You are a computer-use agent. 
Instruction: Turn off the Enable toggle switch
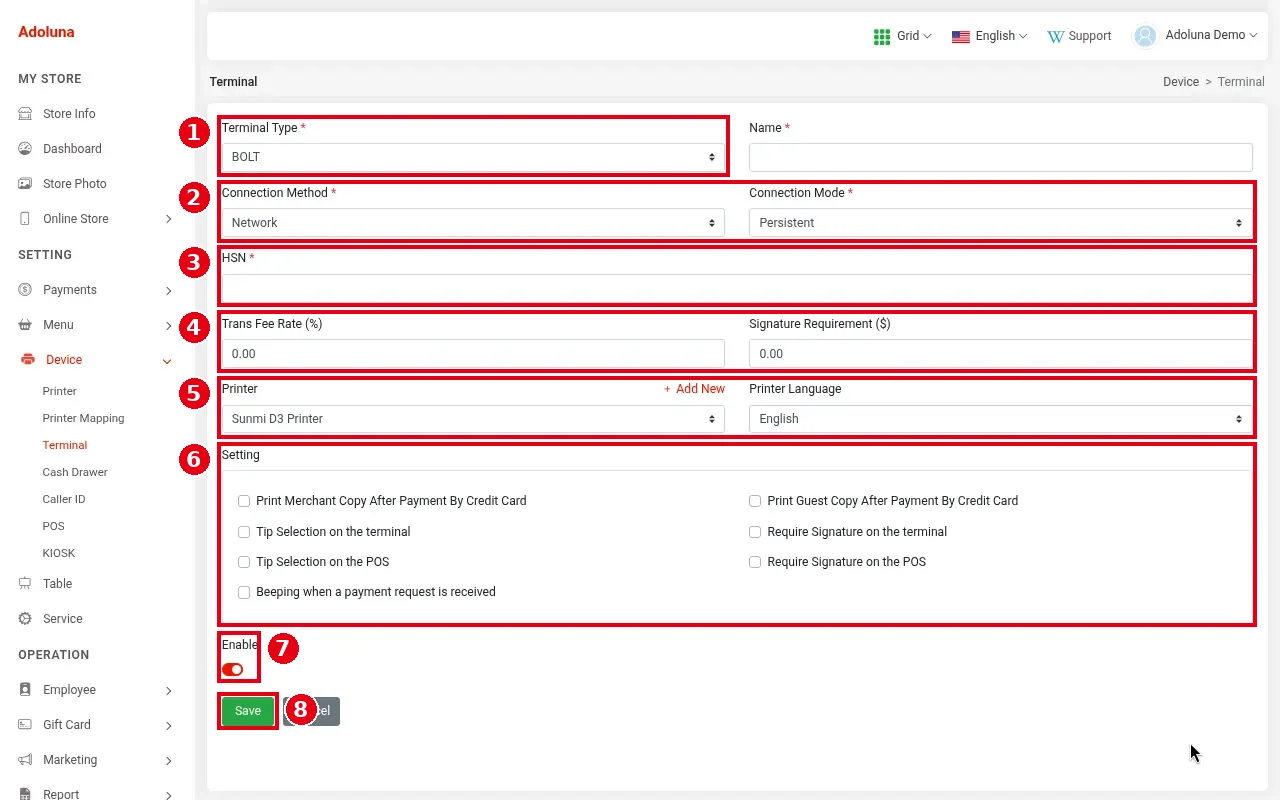(233, 669)
